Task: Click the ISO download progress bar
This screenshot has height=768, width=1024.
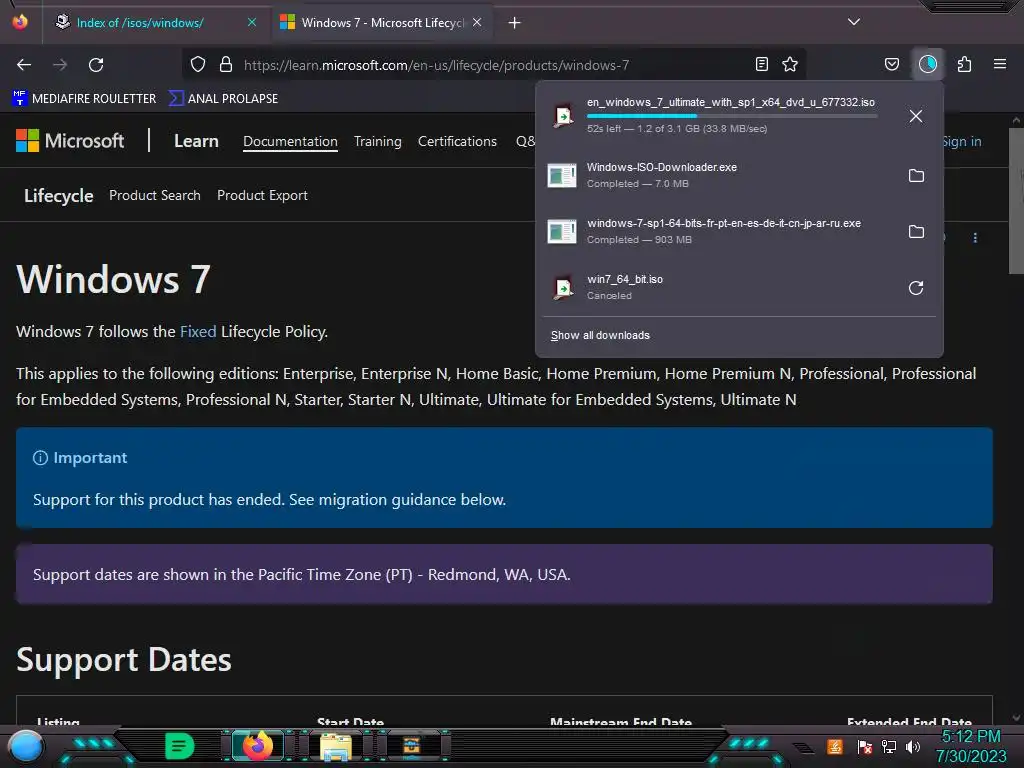Action: coord(731,116)
